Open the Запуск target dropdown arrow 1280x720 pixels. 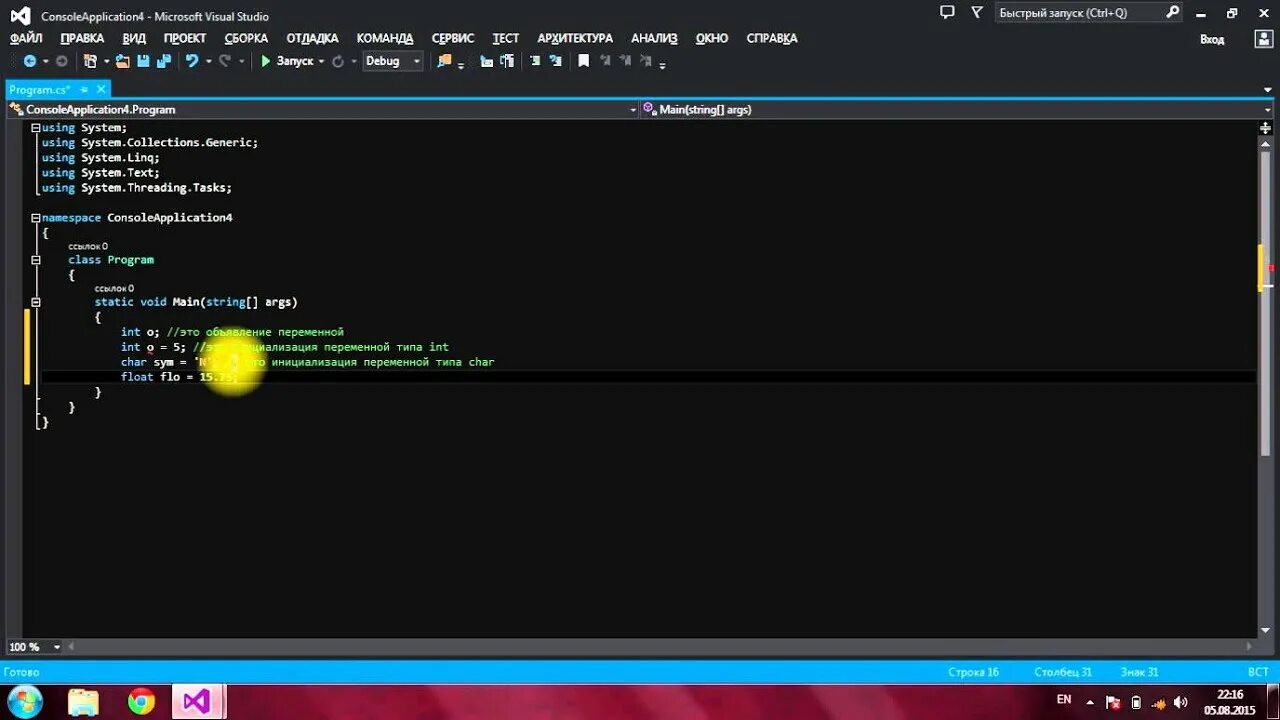pyautogui.click(x=321, y=61)
